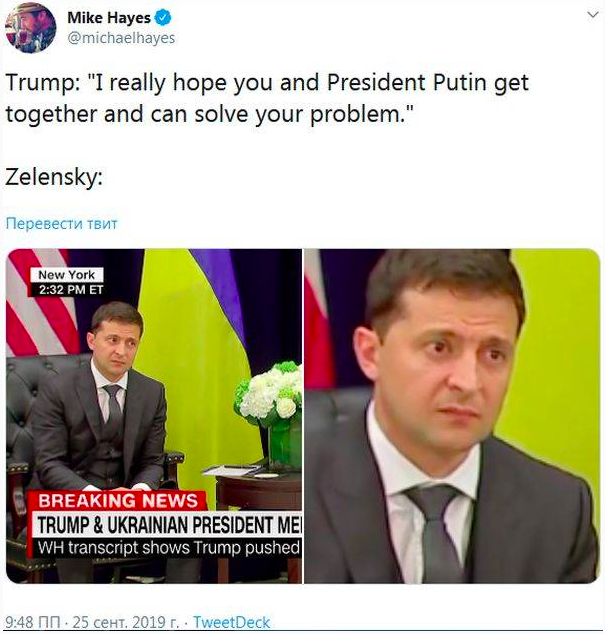Open the TweetDeck source link

[x=231, y=622]
